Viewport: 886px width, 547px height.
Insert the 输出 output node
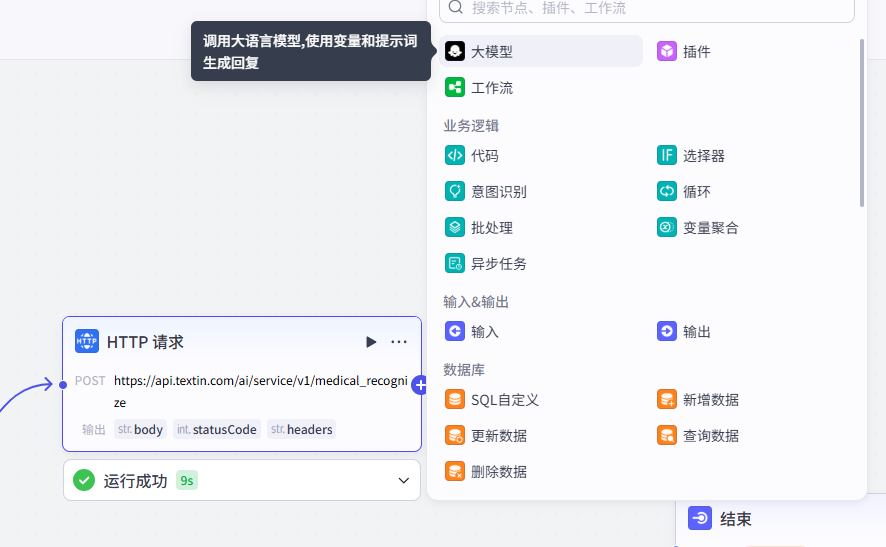683,331
